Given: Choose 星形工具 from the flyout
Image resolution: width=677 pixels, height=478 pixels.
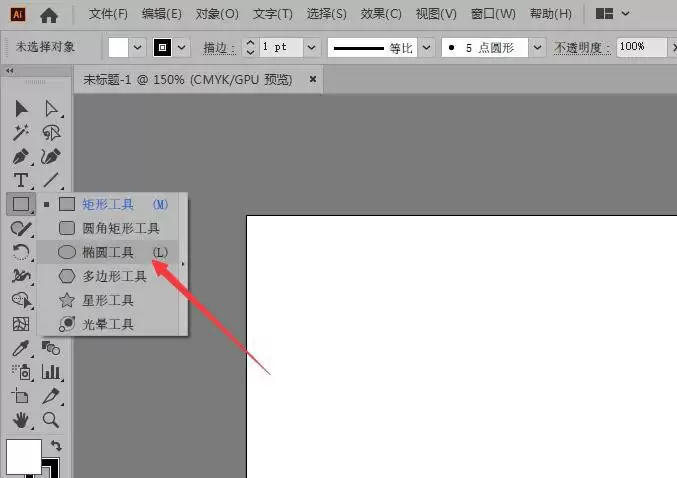Looking at the screenshot, I should [x=108, y=300].
